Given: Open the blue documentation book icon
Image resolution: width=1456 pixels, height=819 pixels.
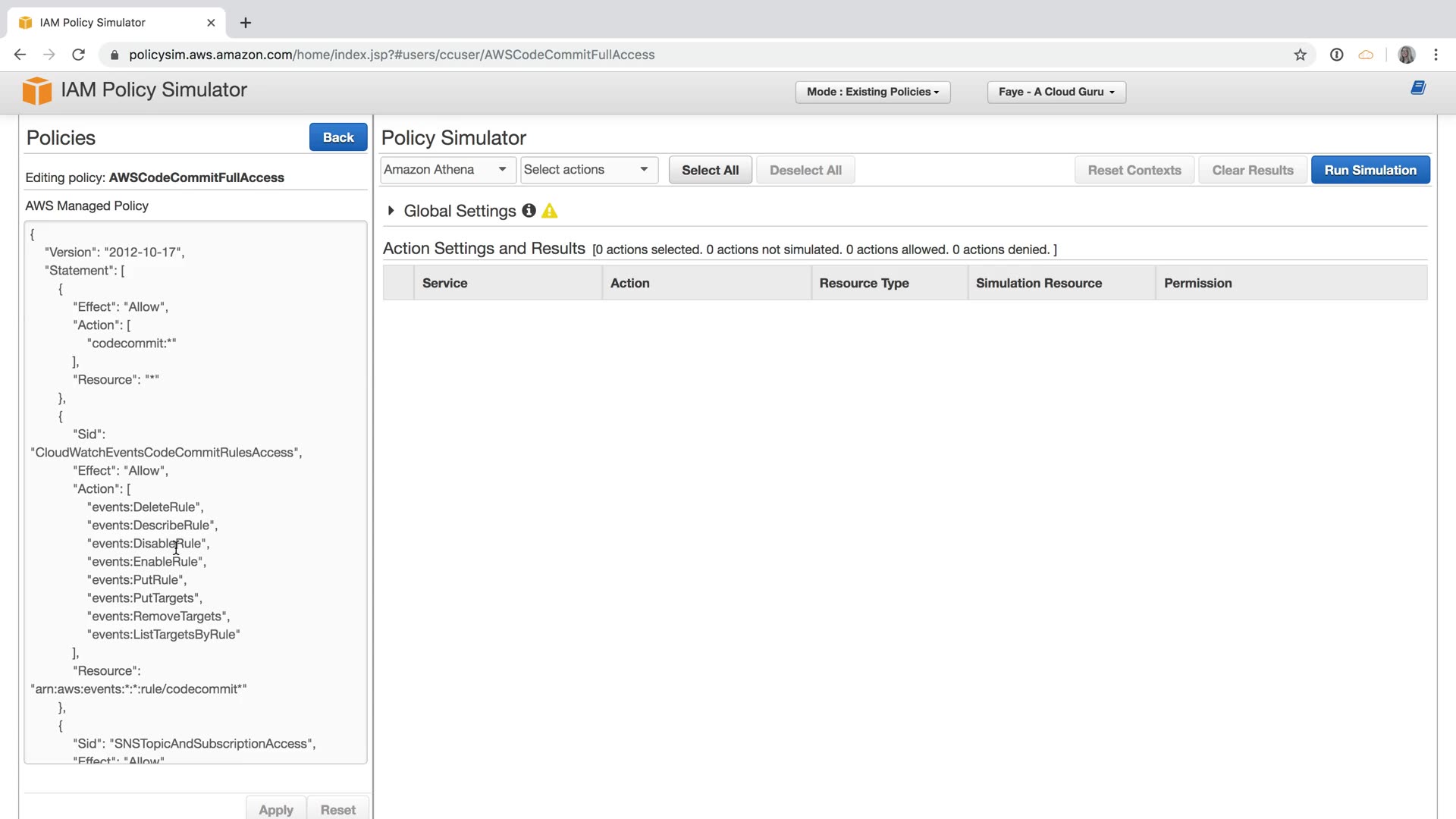Looking at the screenshot, I should 1417,88.
